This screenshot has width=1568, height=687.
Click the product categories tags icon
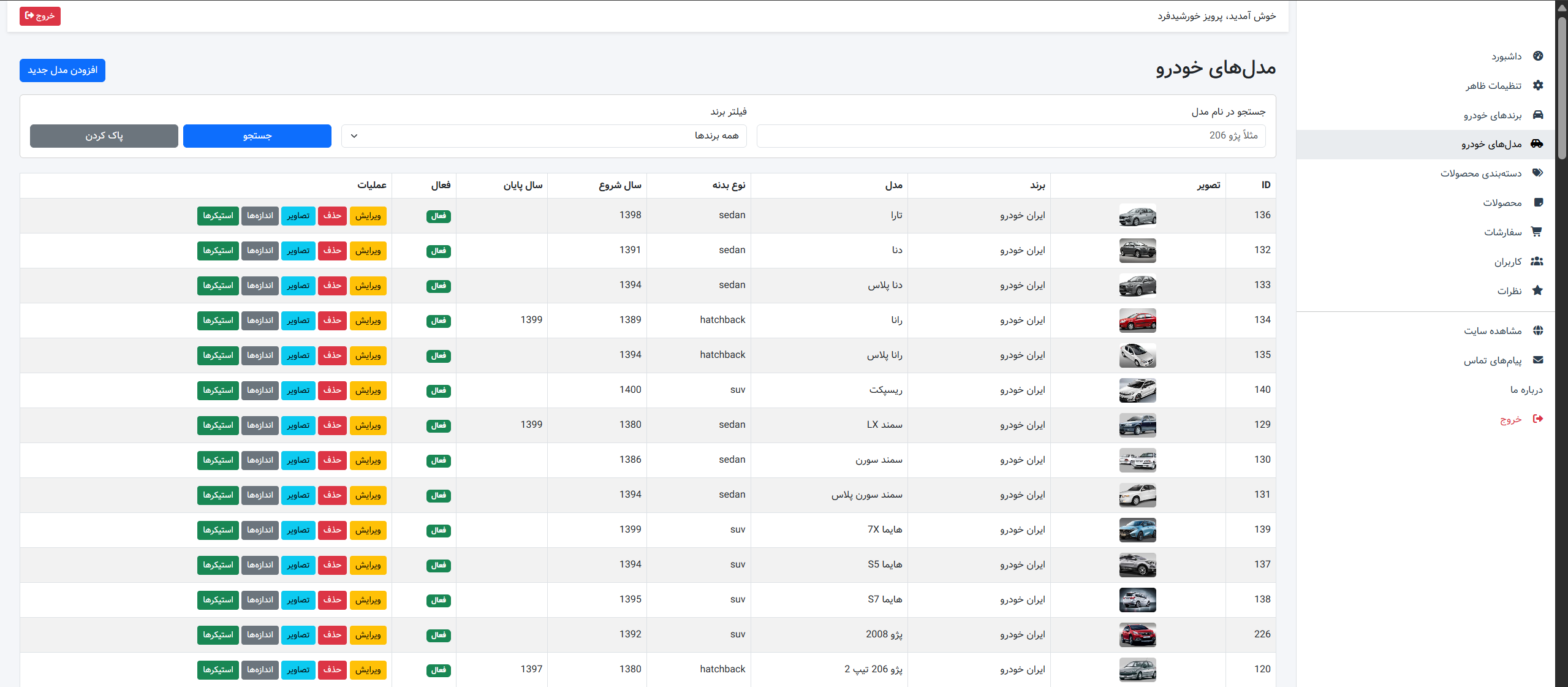pos(1537,173)
